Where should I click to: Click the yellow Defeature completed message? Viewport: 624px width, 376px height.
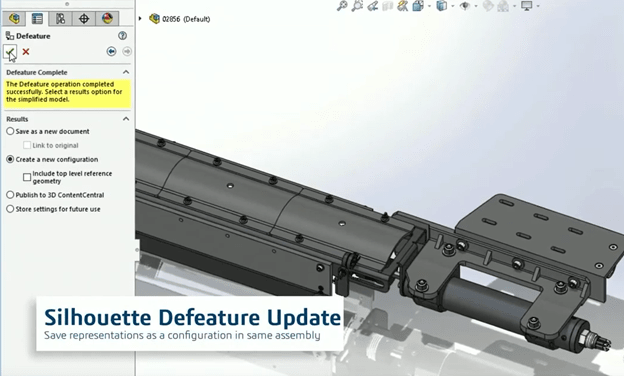click(x=67, y=94)
